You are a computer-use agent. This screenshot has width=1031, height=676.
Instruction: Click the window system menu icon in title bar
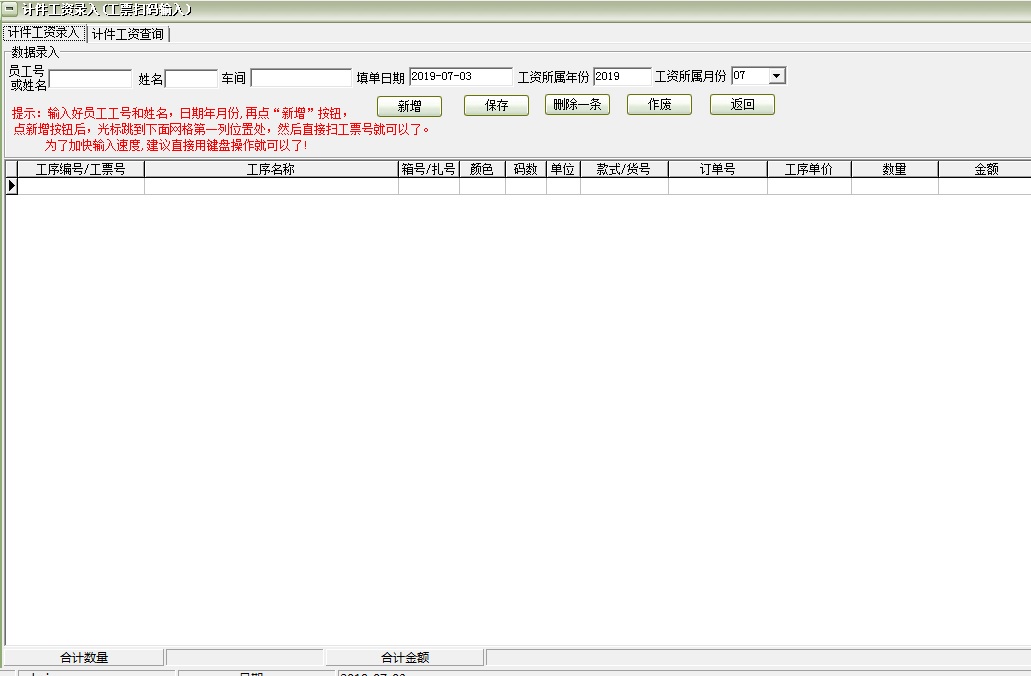coord(10,9)
